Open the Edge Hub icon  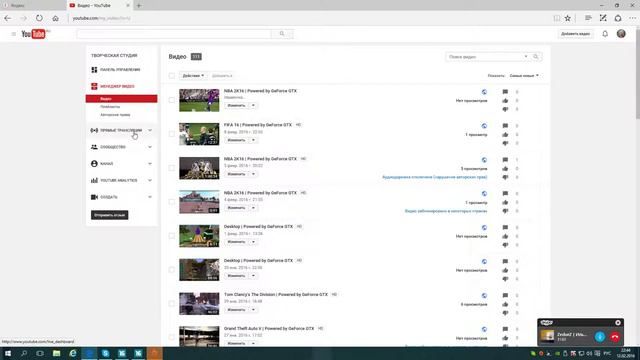pos(588,18)
